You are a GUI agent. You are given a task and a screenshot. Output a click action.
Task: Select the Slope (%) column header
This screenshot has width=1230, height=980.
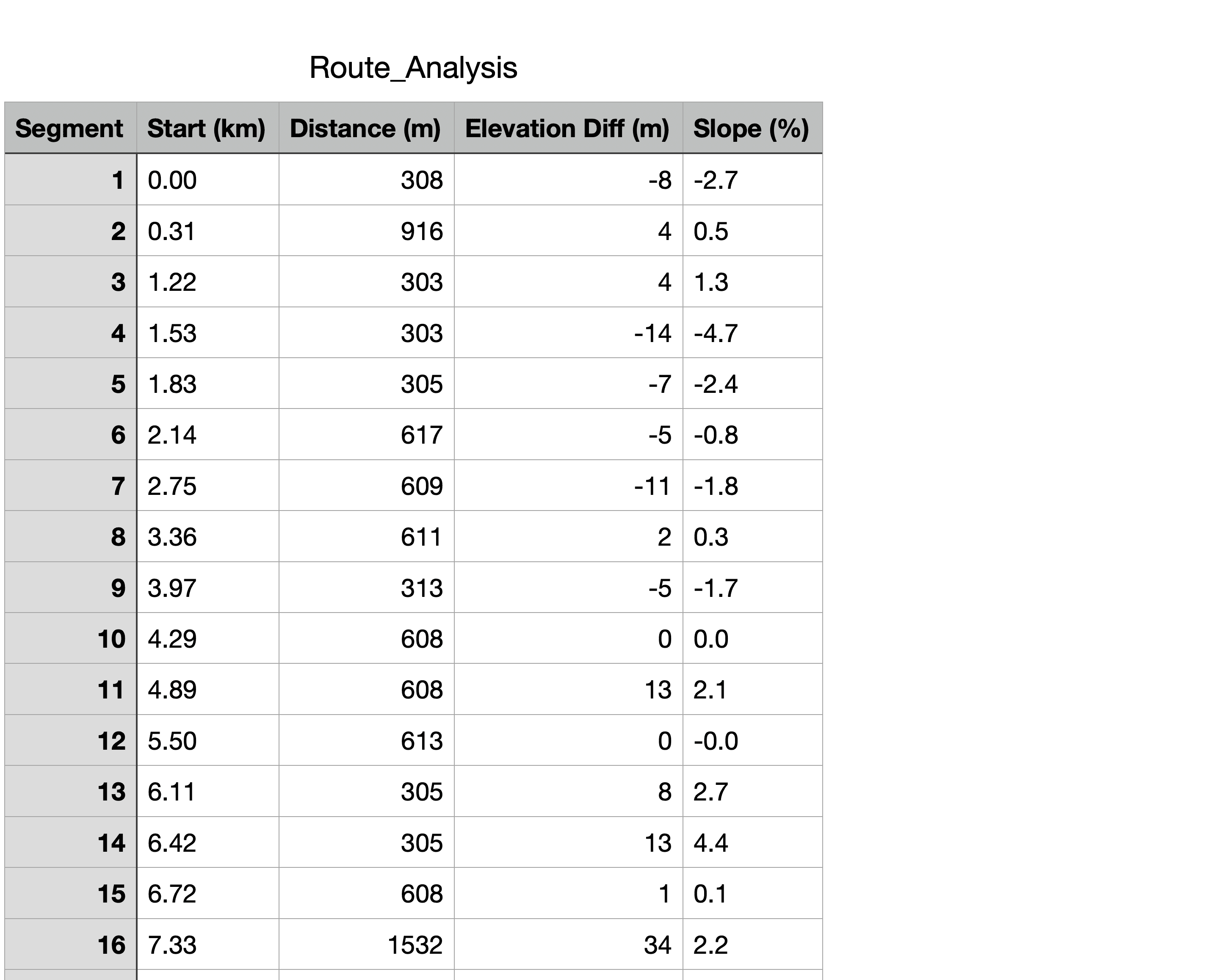click(752, 128)
